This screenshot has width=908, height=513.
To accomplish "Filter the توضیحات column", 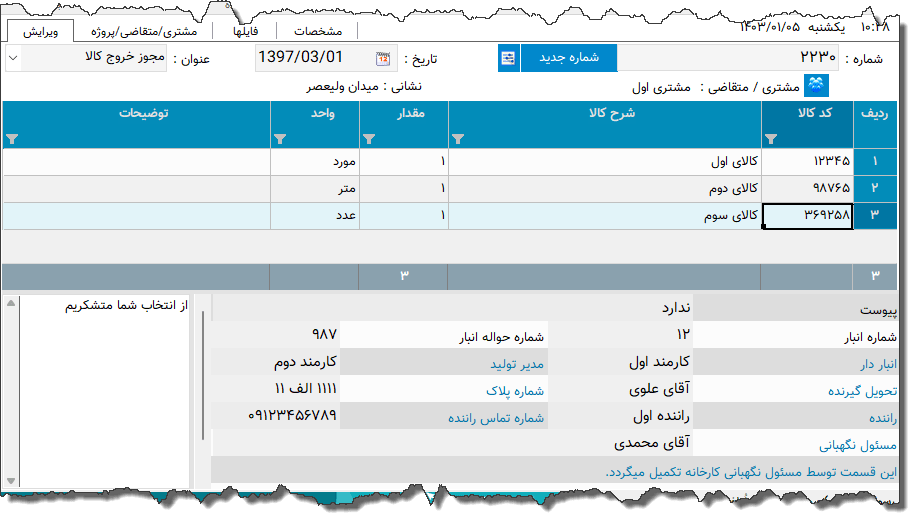I will [12, 139].
